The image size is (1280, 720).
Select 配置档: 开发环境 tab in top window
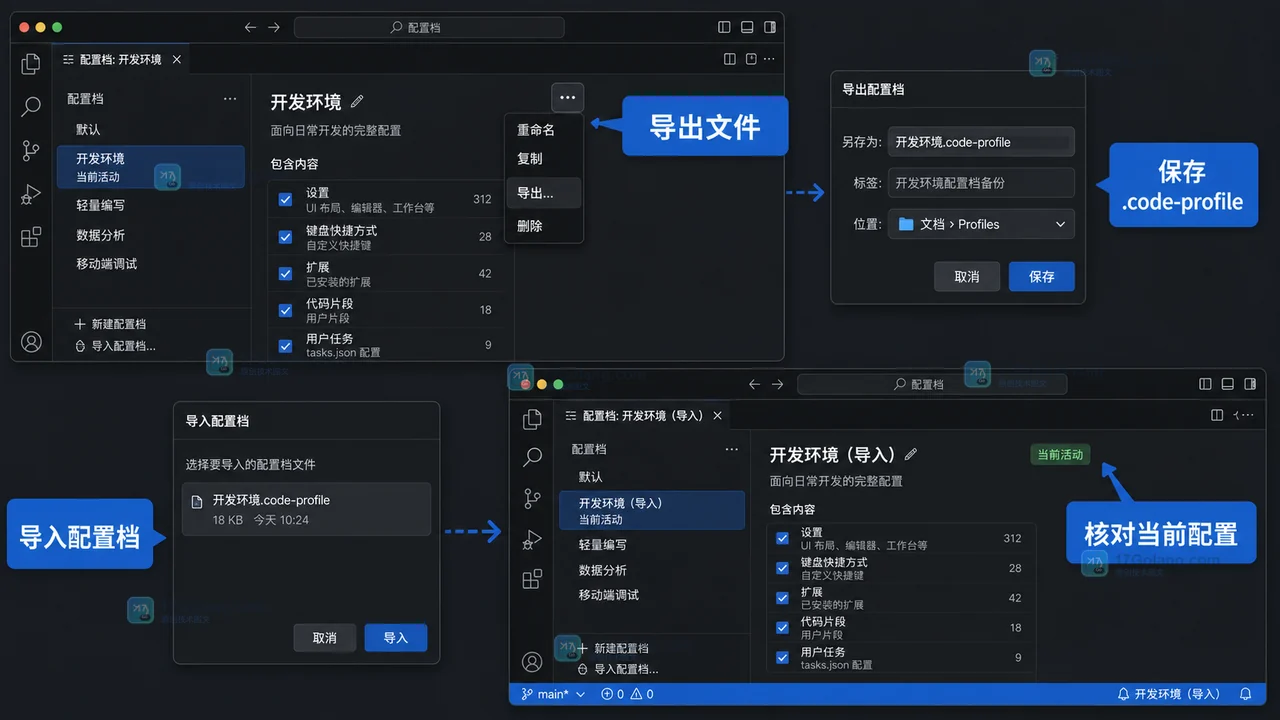(x=120, y=60)
